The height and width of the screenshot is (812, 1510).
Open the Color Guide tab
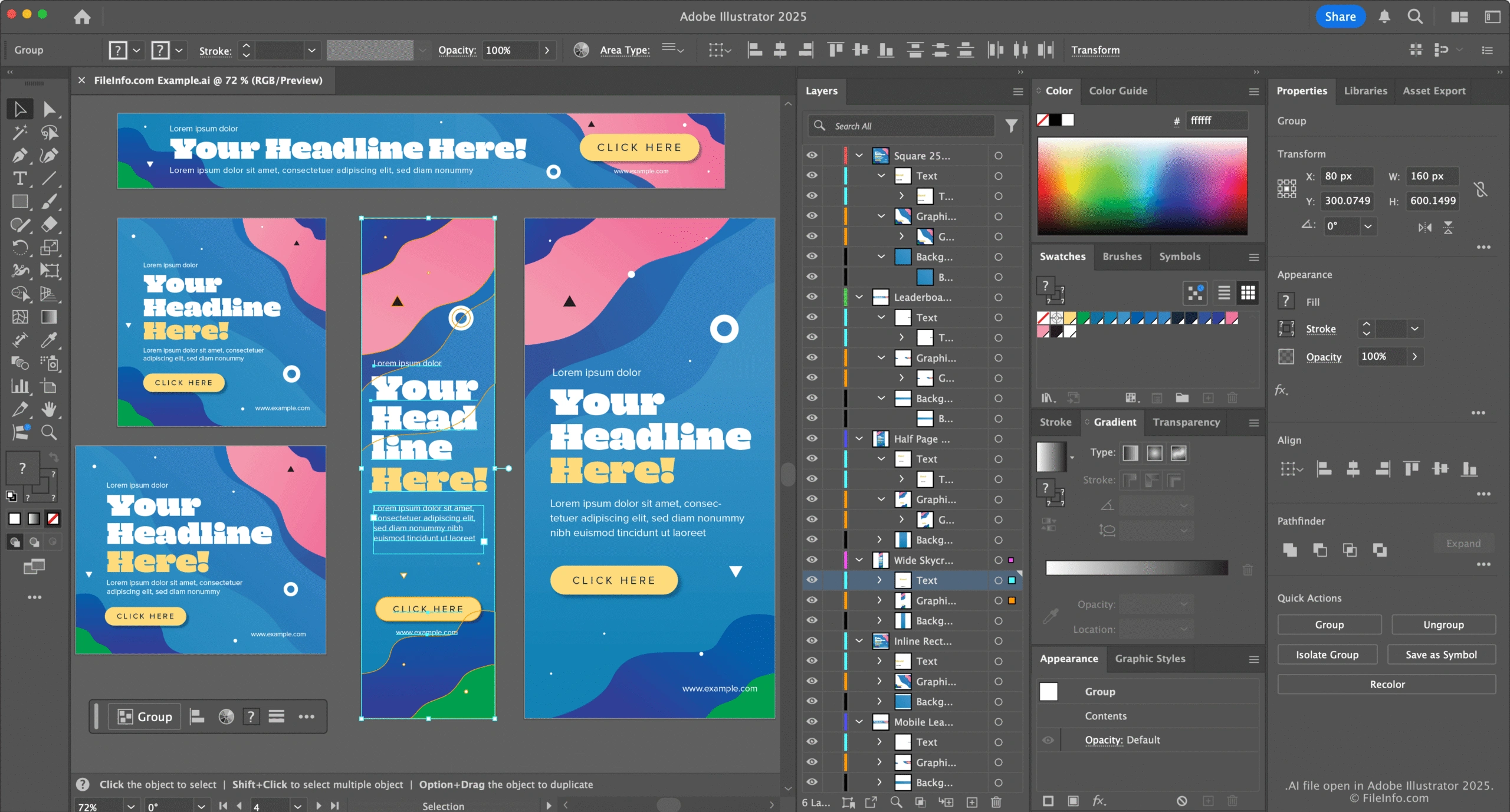coord(1118,91)
